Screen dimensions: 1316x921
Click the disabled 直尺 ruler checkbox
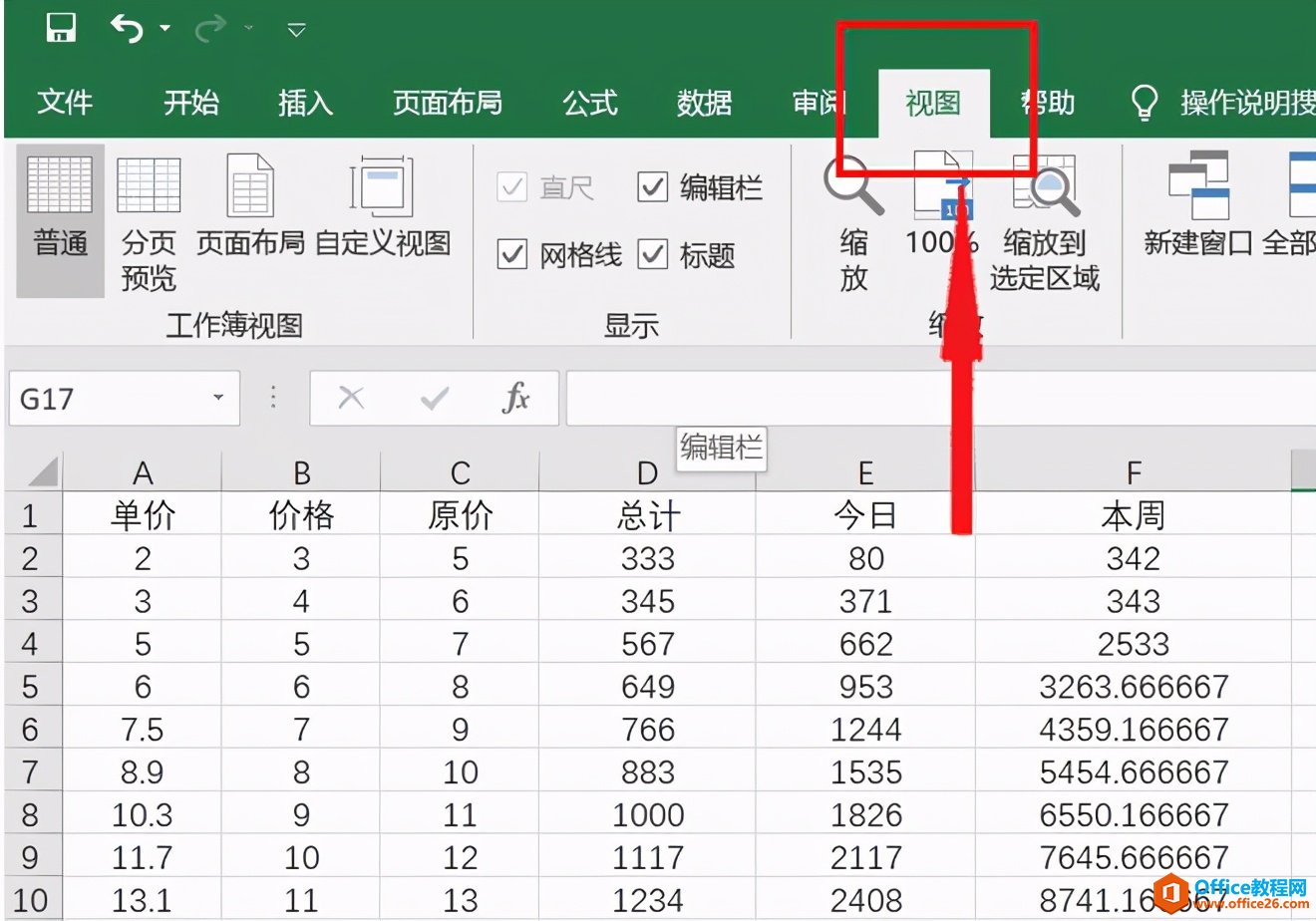[x=511, y=186]
